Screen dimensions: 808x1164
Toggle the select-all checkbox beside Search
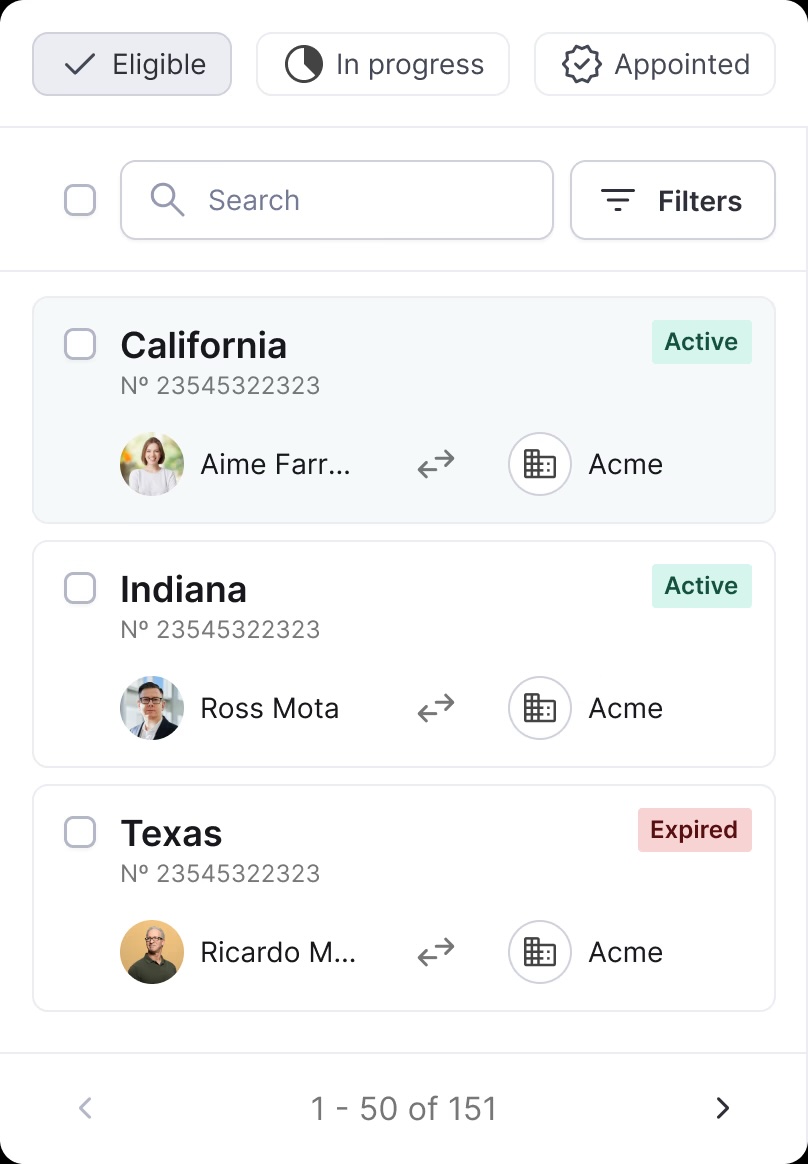(x=80, y=200)
